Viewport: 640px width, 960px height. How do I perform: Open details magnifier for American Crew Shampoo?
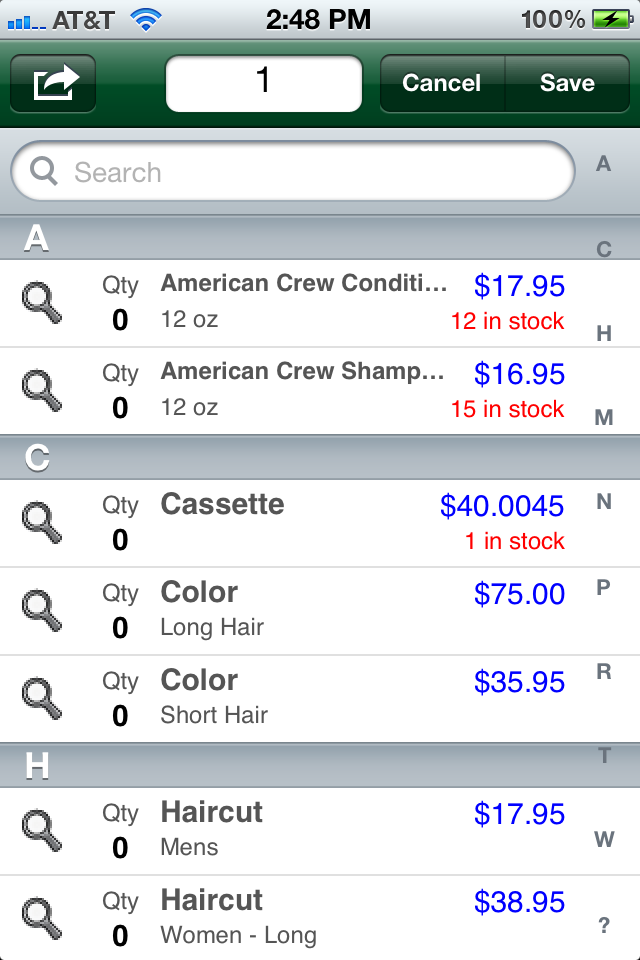point(42,391)
